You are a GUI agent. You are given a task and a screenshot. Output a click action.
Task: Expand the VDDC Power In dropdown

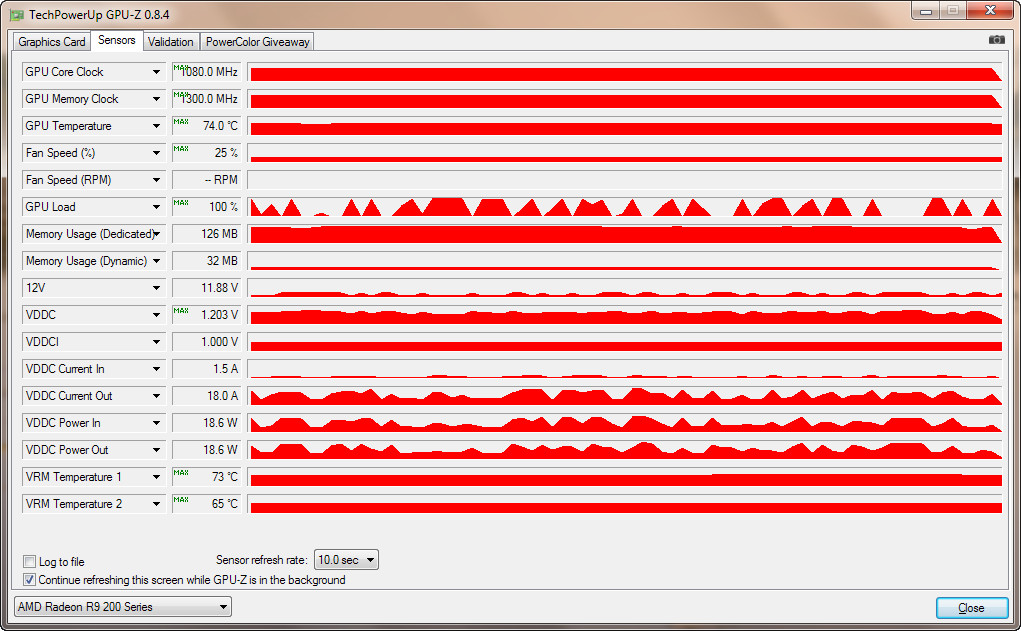point(156,423)
